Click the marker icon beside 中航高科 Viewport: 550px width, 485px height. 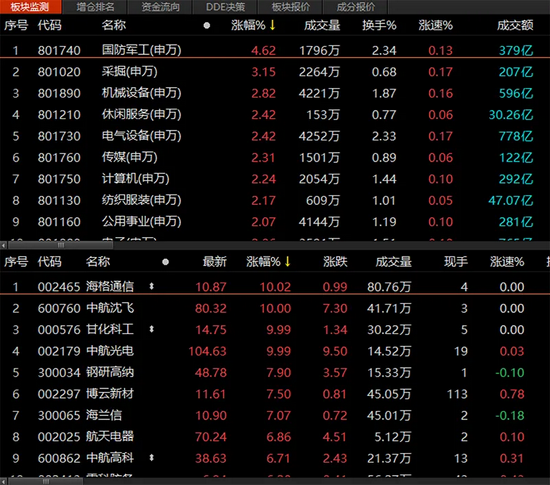click(152, 458)
